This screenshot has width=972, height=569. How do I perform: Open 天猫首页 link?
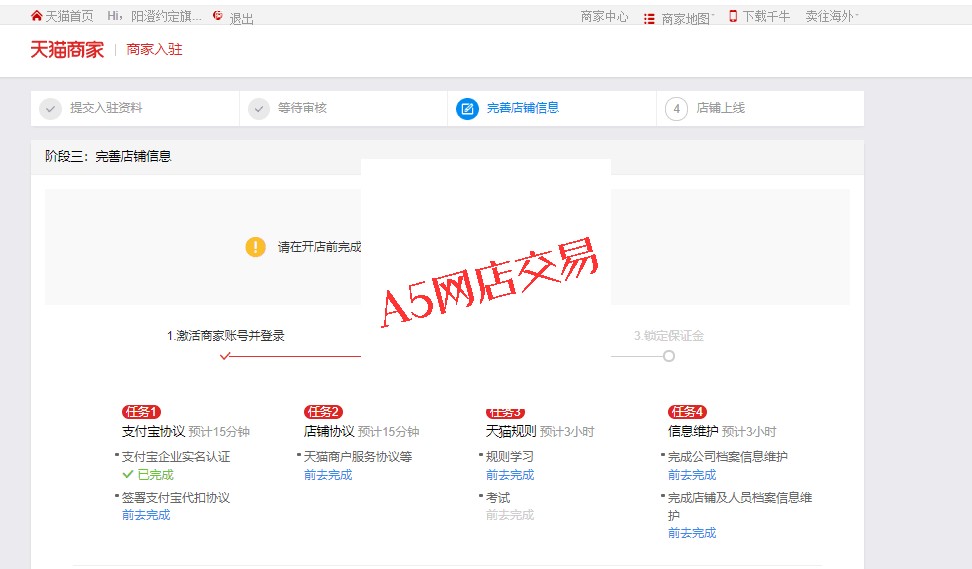(69, 16)
